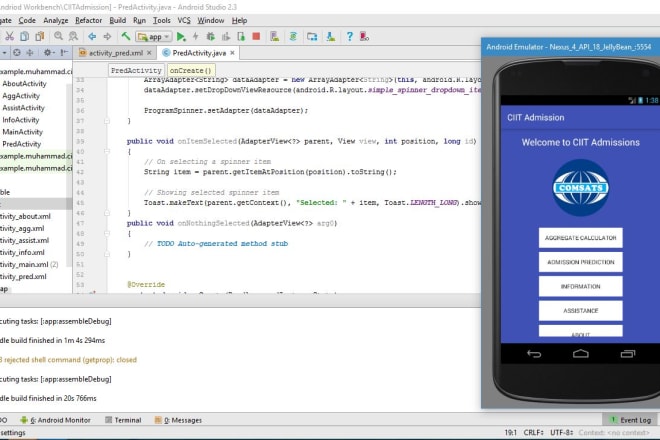Click the Profile app icon
This screenshot has width=660, height=440.
tap(226, 37)
